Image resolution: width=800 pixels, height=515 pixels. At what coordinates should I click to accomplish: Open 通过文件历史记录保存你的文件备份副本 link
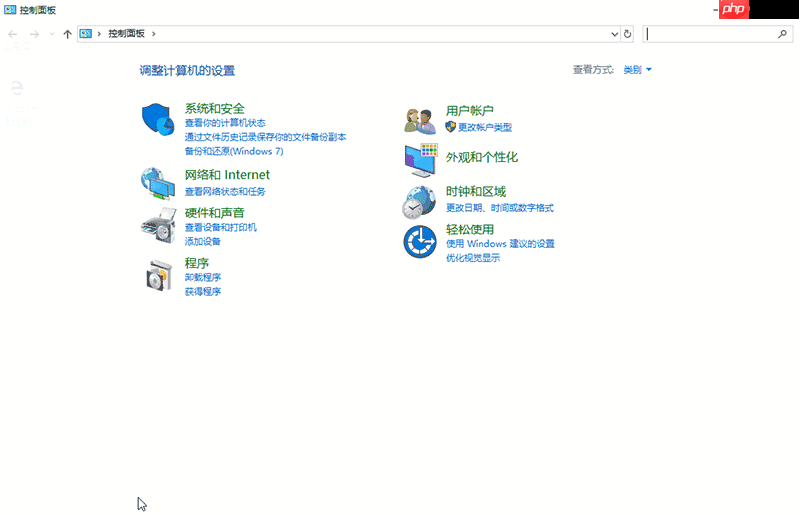click(x=265, y=137)
